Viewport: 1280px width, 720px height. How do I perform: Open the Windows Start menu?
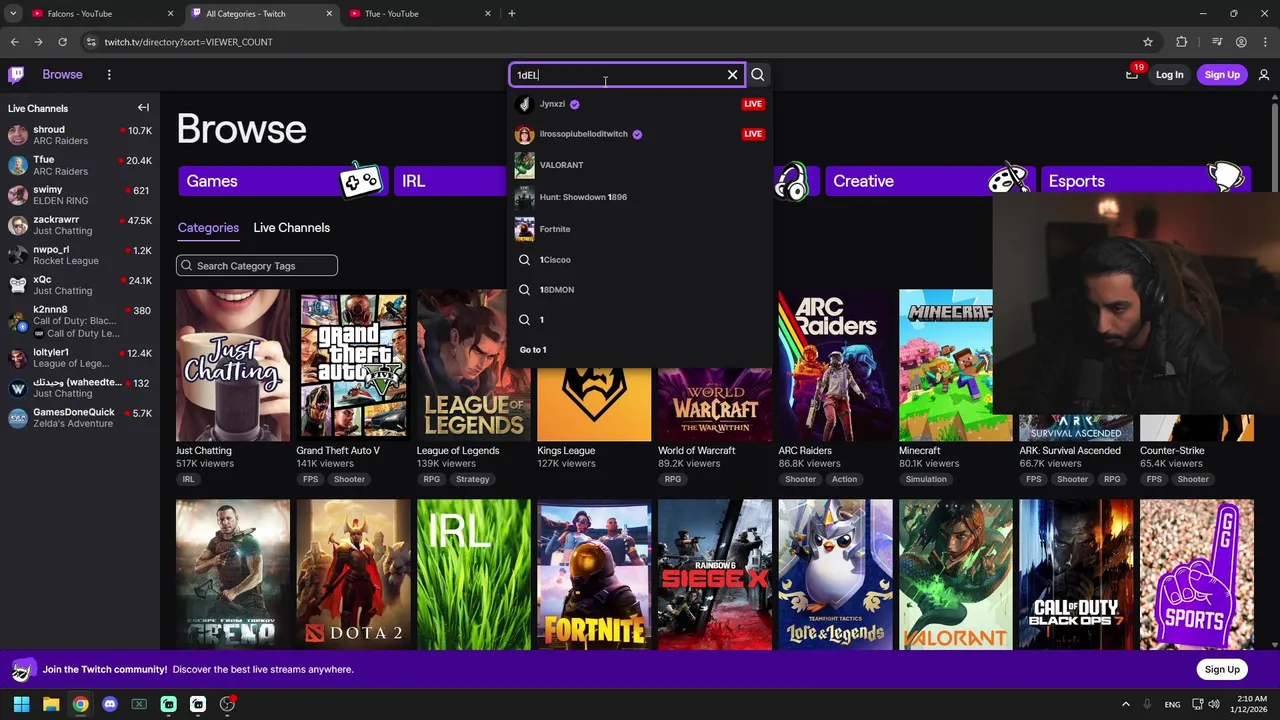point(21,704)
